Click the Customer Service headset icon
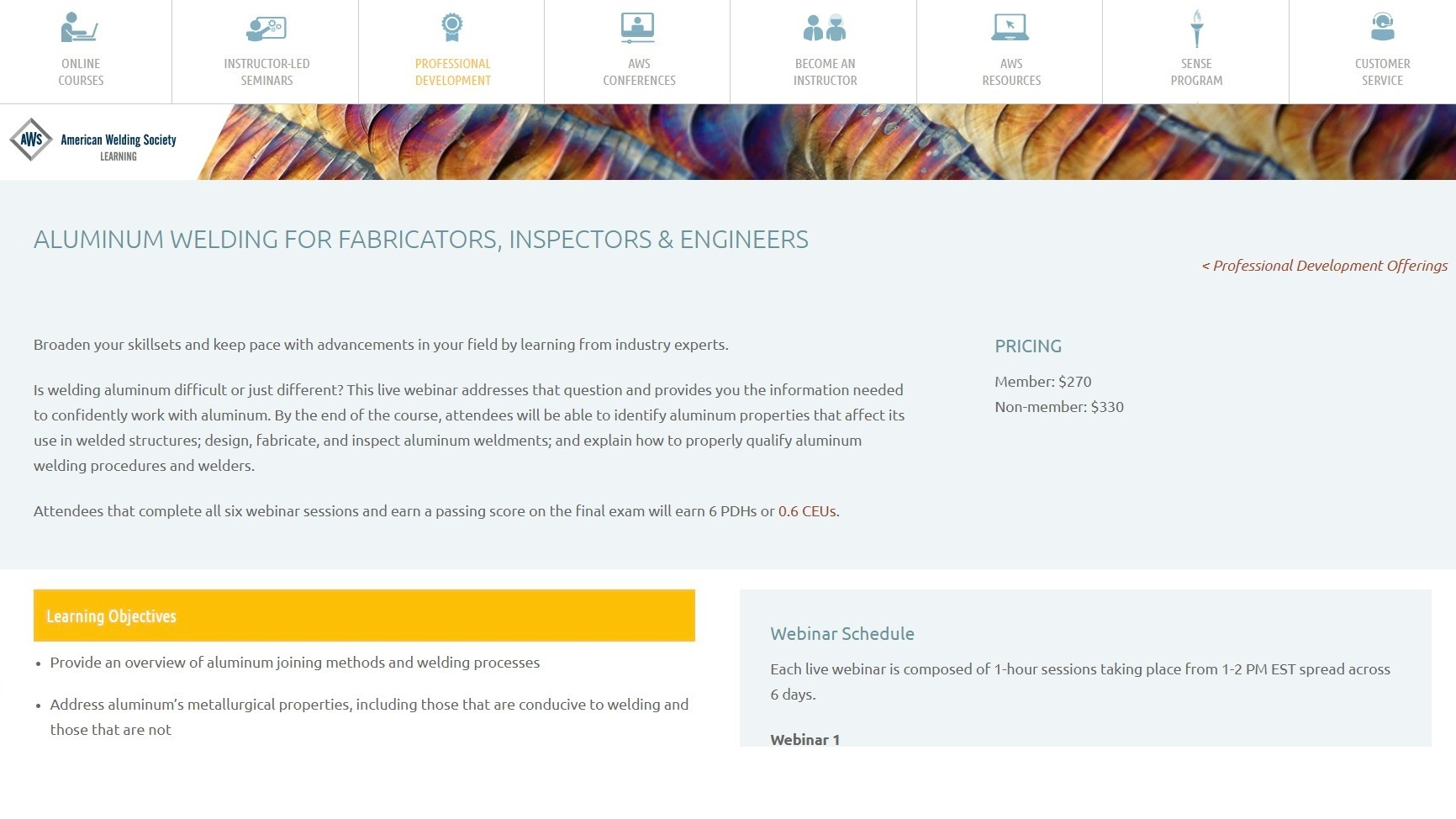 pyautogui.click(x=1382, y=28)
